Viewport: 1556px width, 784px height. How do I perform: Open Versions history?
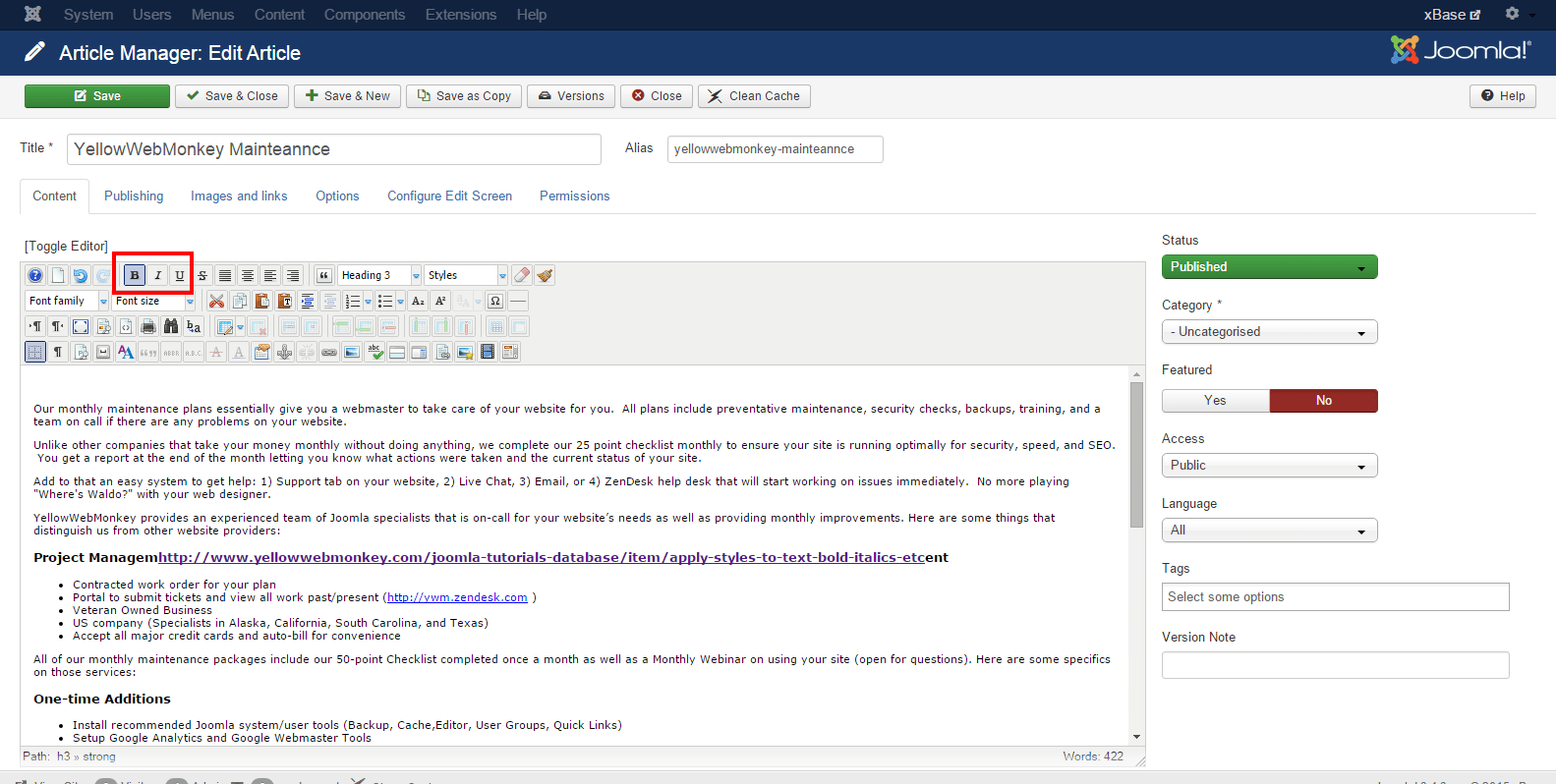571,95
